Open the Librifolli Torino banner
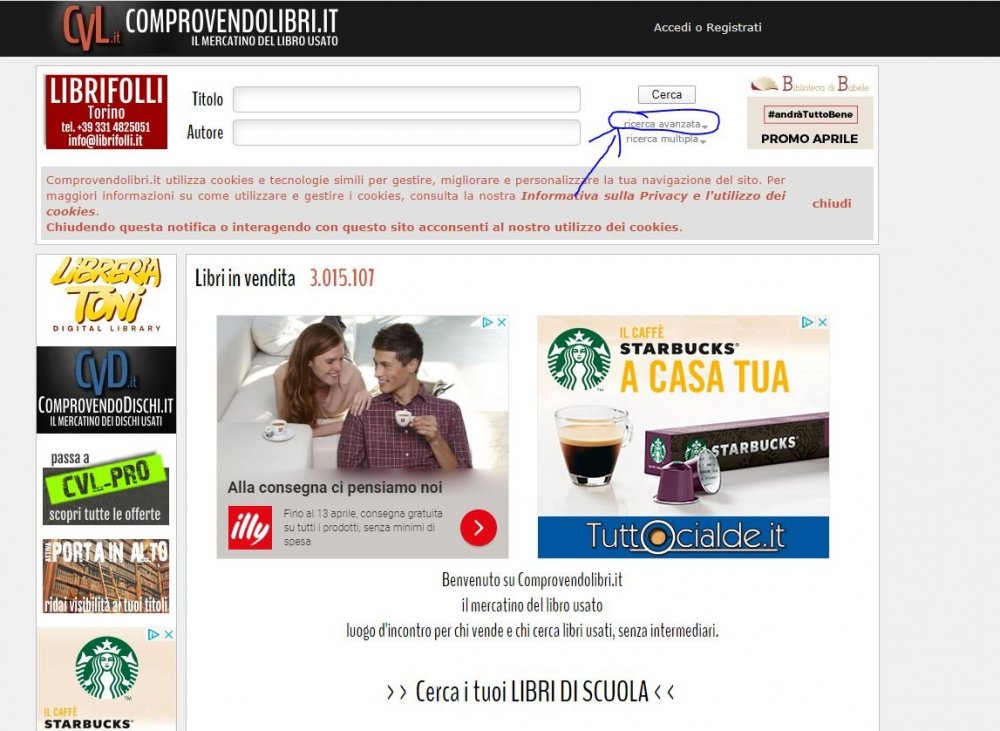 pos(106,112)
